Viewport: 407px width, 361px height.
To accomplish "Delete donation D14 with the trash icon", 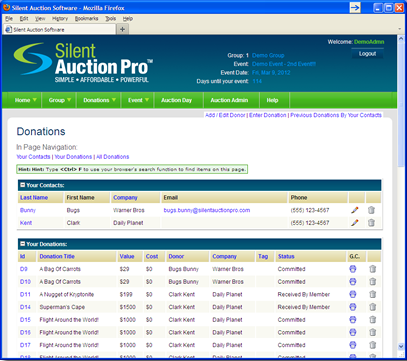I will 373,307.
